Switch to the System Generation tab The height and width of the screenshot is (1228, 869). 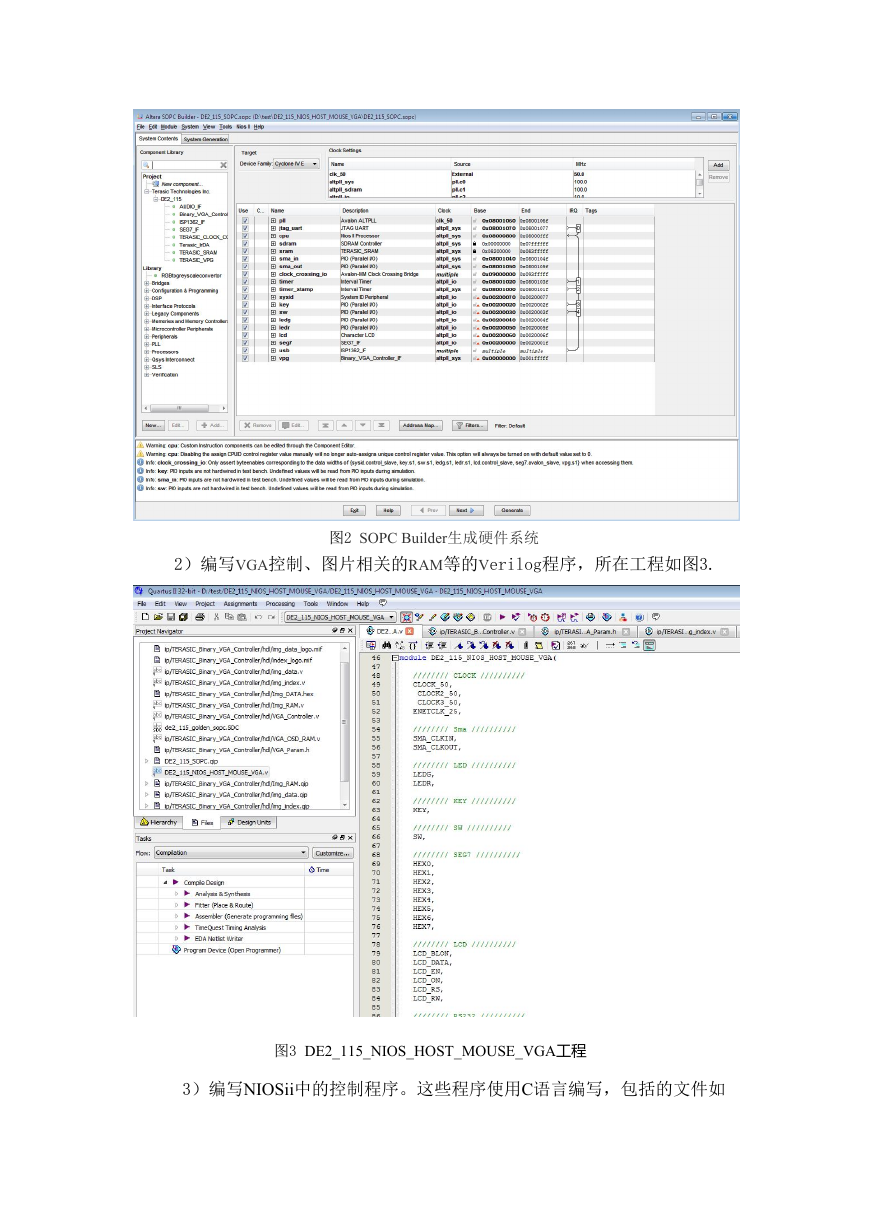click(x=205, y=139)
